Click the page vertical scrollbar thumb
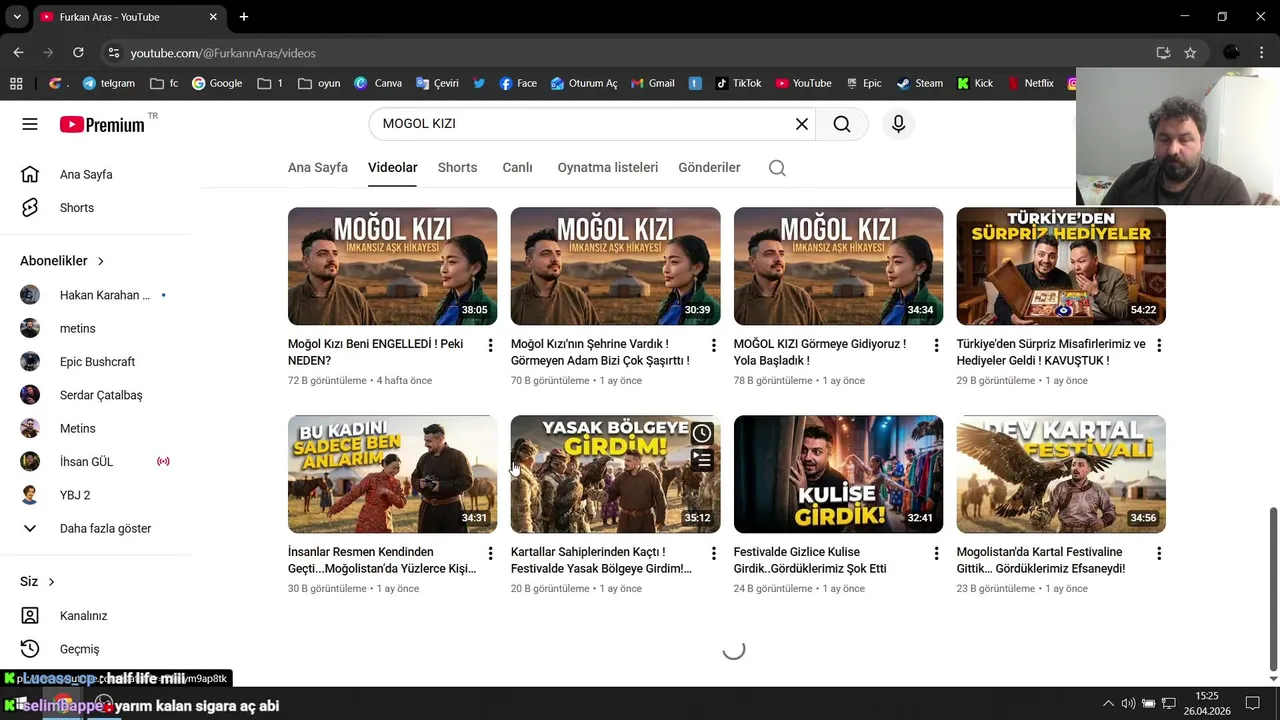This screenshot has width=1280, height=720. (1273, 589)
